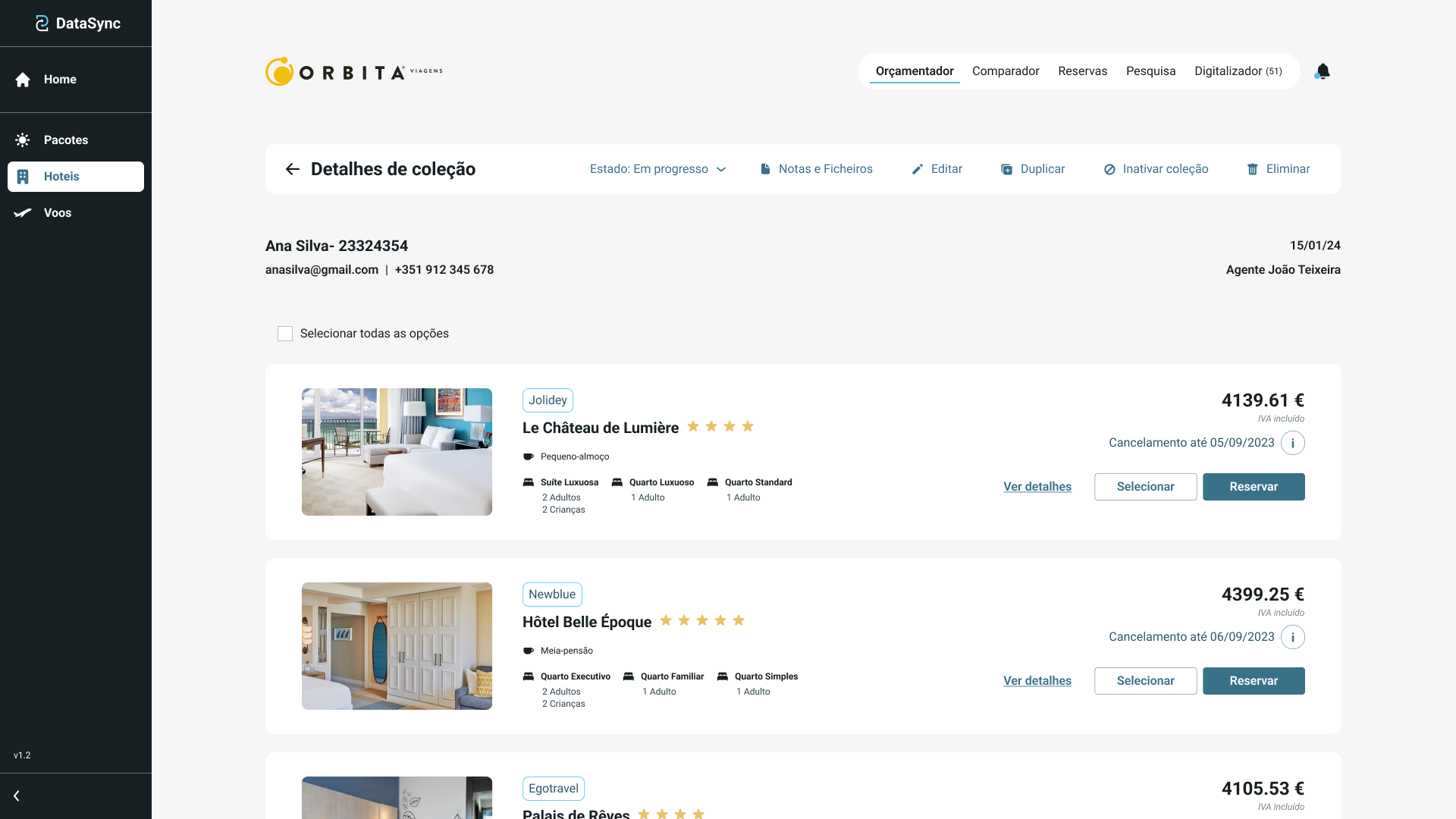This screenshot has height=819, width=1456.
Task: Check Selecionar todas as opções checkbox
Action: coord(285,334)
